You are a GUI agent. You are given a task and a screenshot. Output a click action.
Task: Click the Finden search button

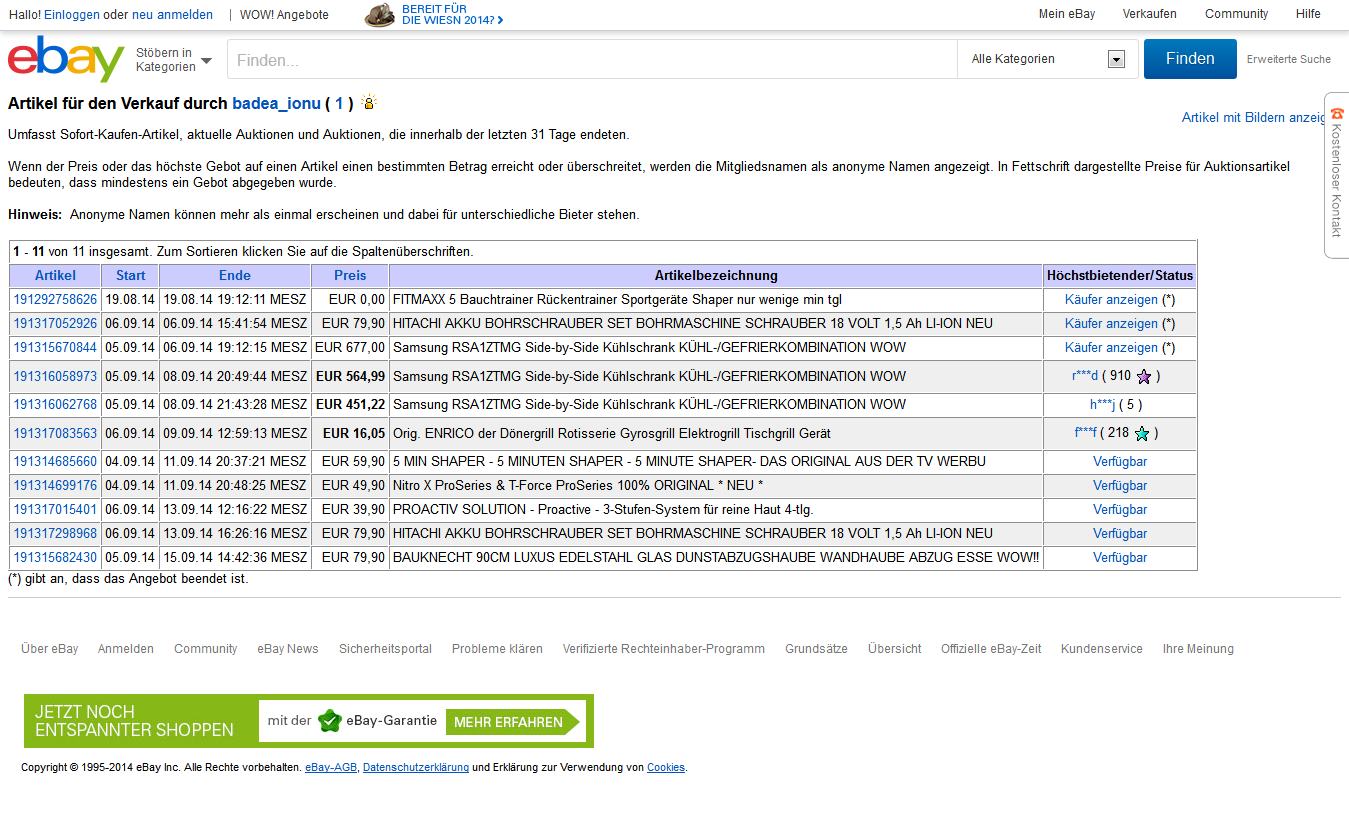pyautogui.click(x=1190, y=59)
